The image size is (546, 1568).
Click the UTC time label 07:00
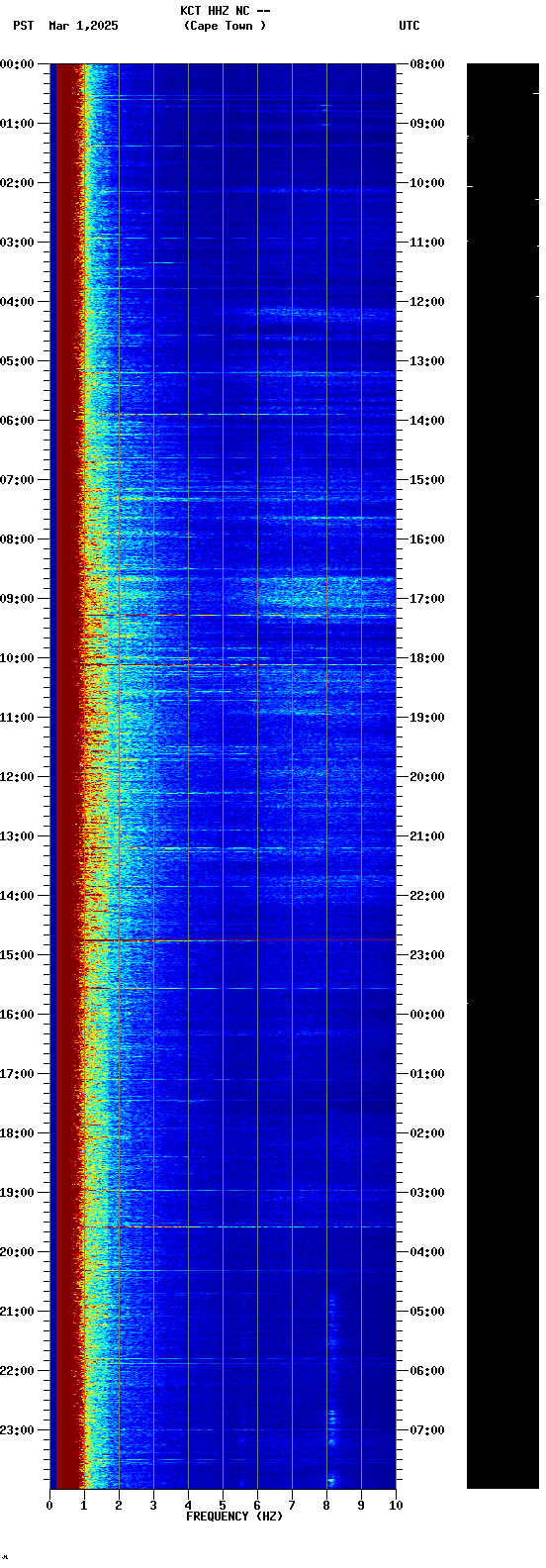pyautogui.click(x=427, y=1430)
